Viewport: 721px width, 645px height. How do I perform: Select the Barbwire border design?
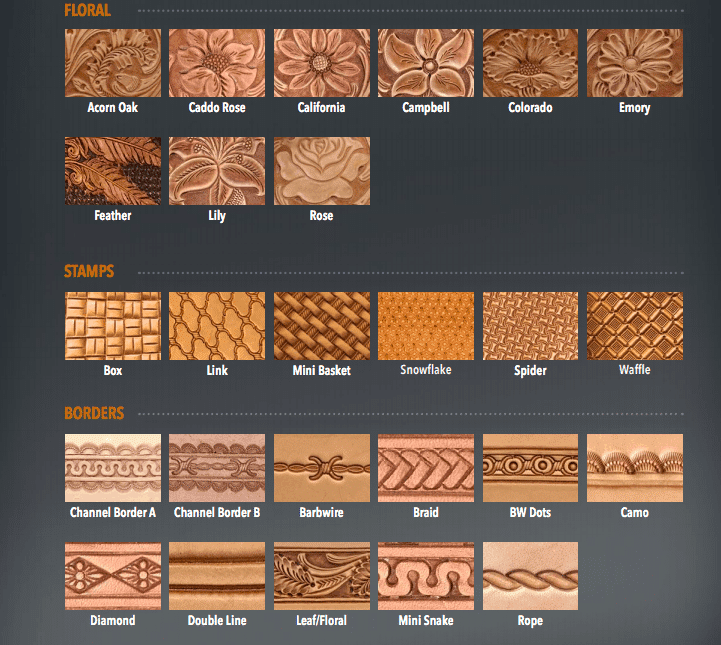322,467
